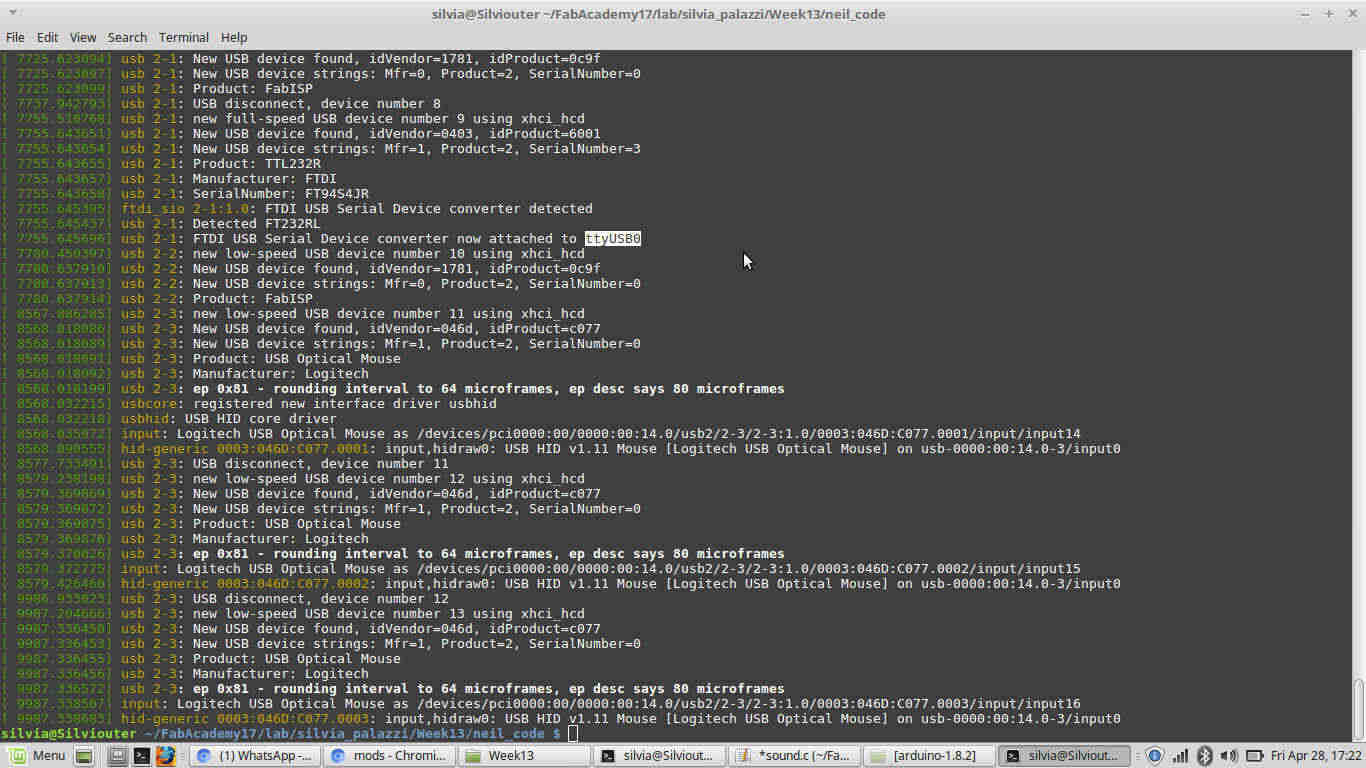Open the Search menu

127,37
